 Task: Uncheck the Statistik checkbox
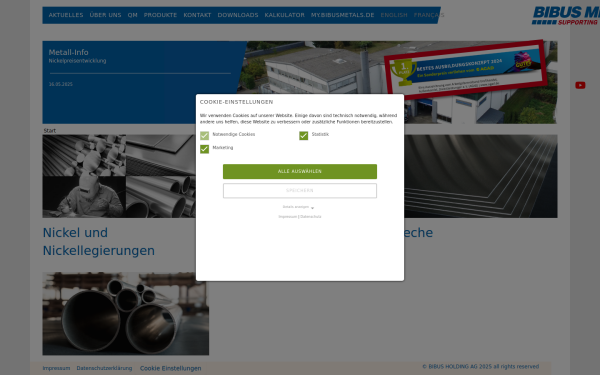pyautogui.click(x=303, y=135)
